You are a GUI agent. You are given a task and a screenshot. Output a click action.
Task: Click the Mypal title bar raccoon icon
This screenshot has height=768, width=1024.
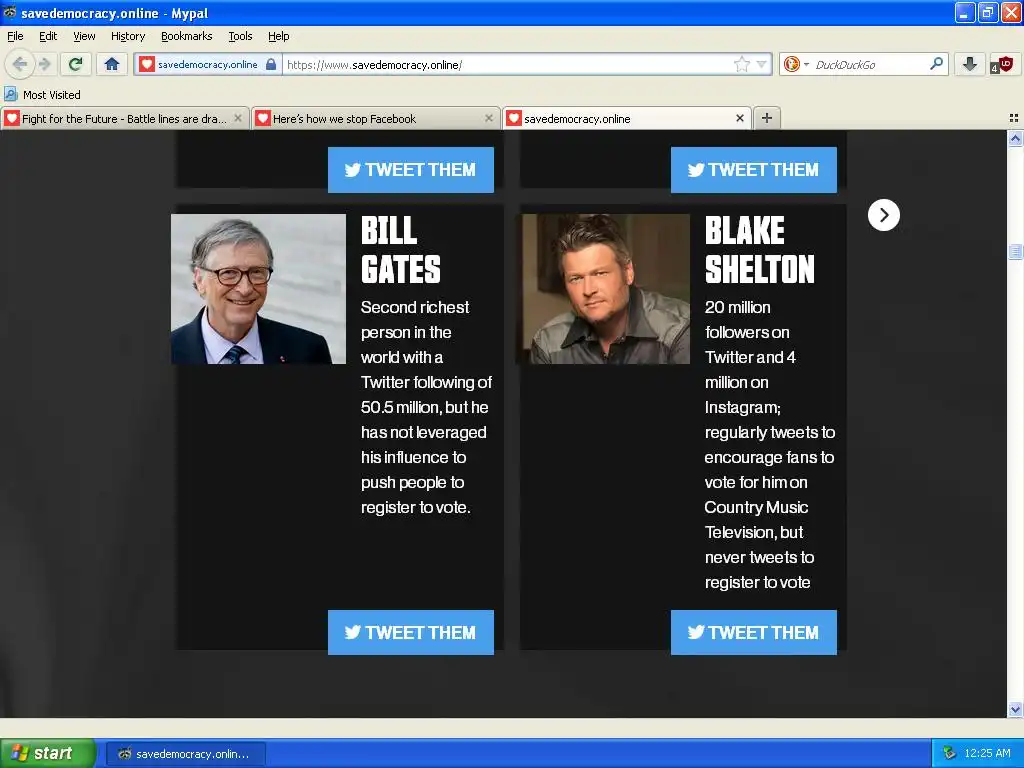(x=10, y=12)
